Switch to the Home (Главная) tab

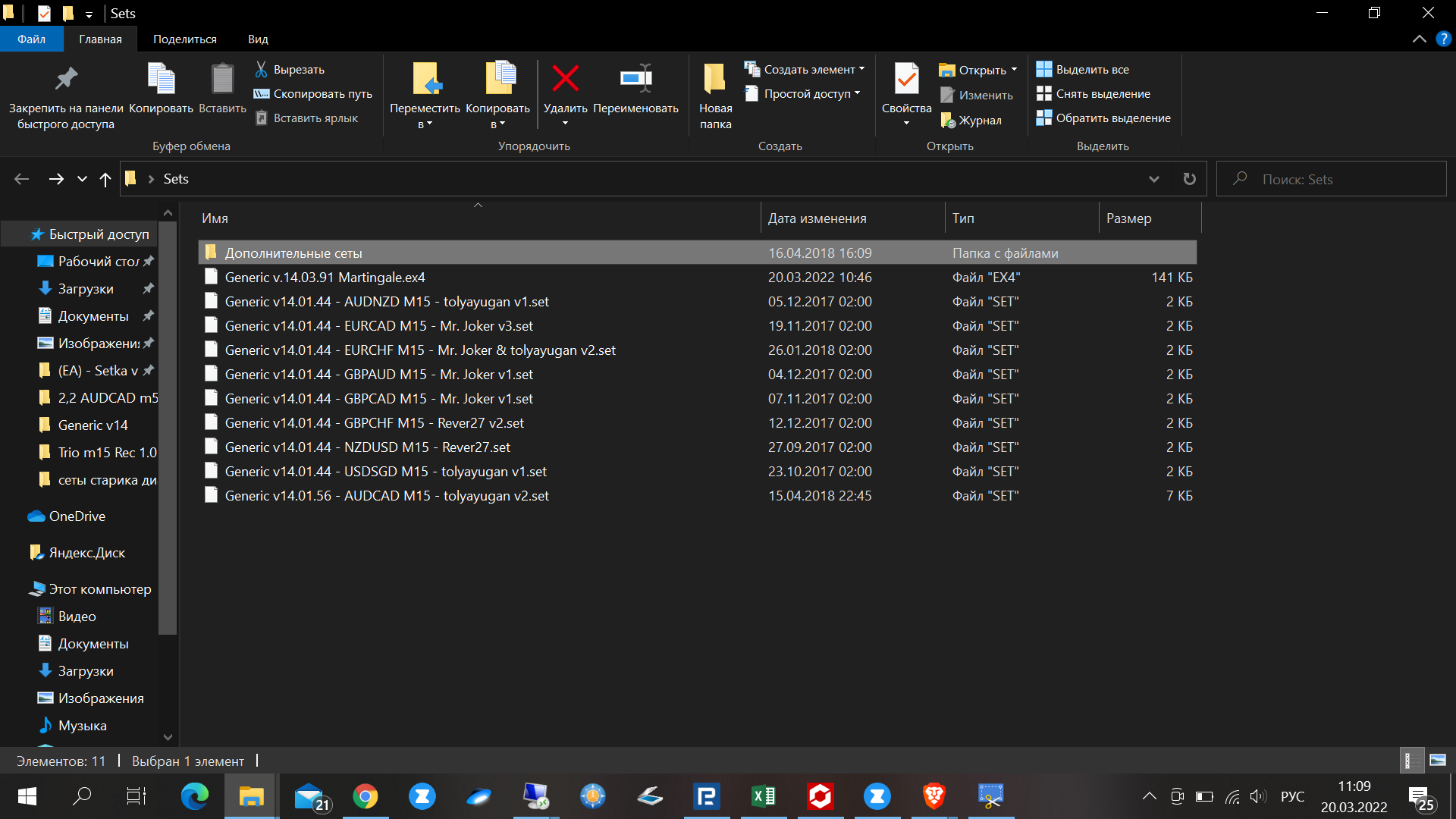click(x=100, y=39)
